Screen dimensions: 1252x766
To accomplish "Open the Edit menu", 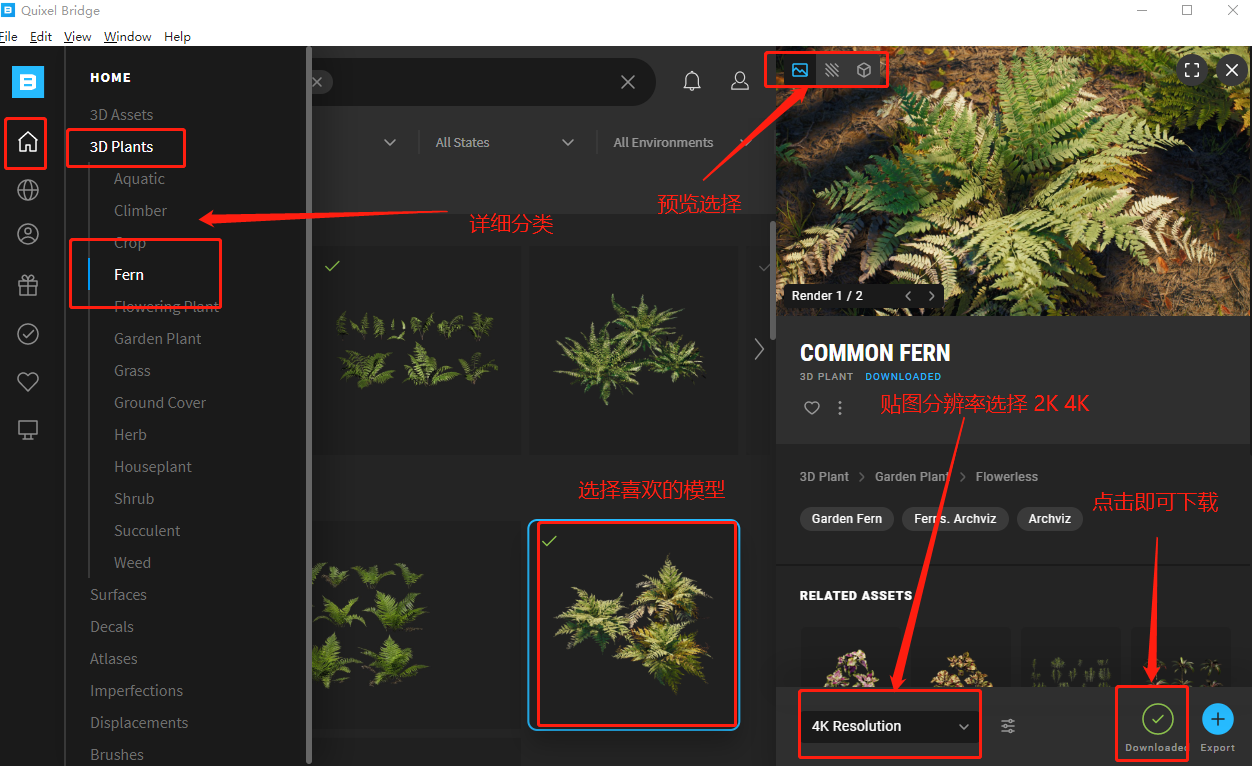I will [41, 37].
